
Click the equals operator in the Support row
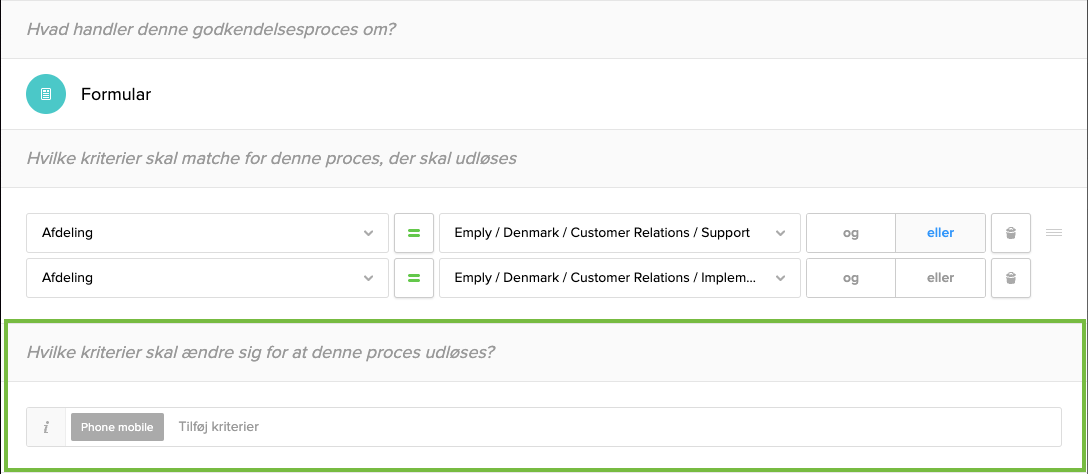coord(413,233)
